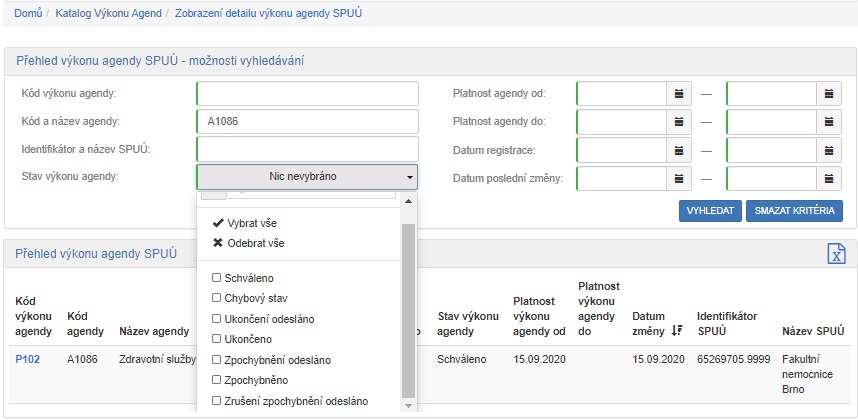The image size is (858, 420).
Task: Collapse the Stav výkonu agendy dropdown
Action: [307, 177]
